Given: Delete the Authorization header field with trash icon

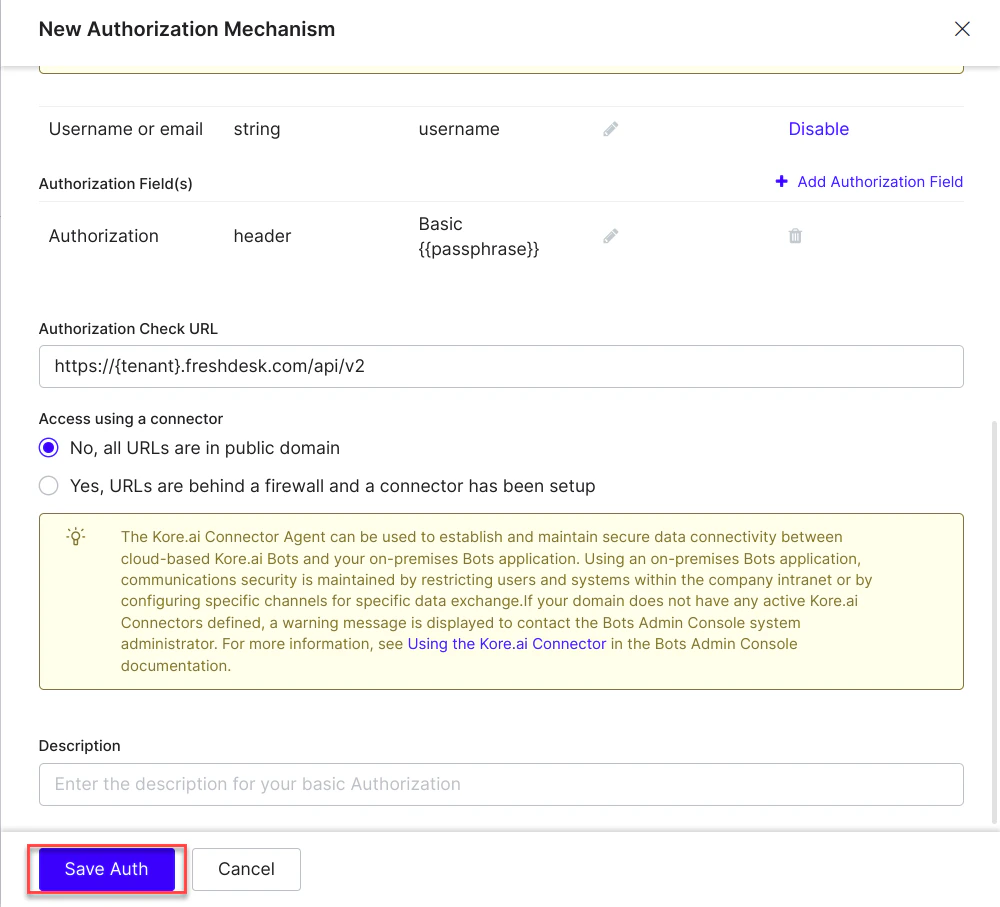Looking at the screenshot, I should coord(795,236).
